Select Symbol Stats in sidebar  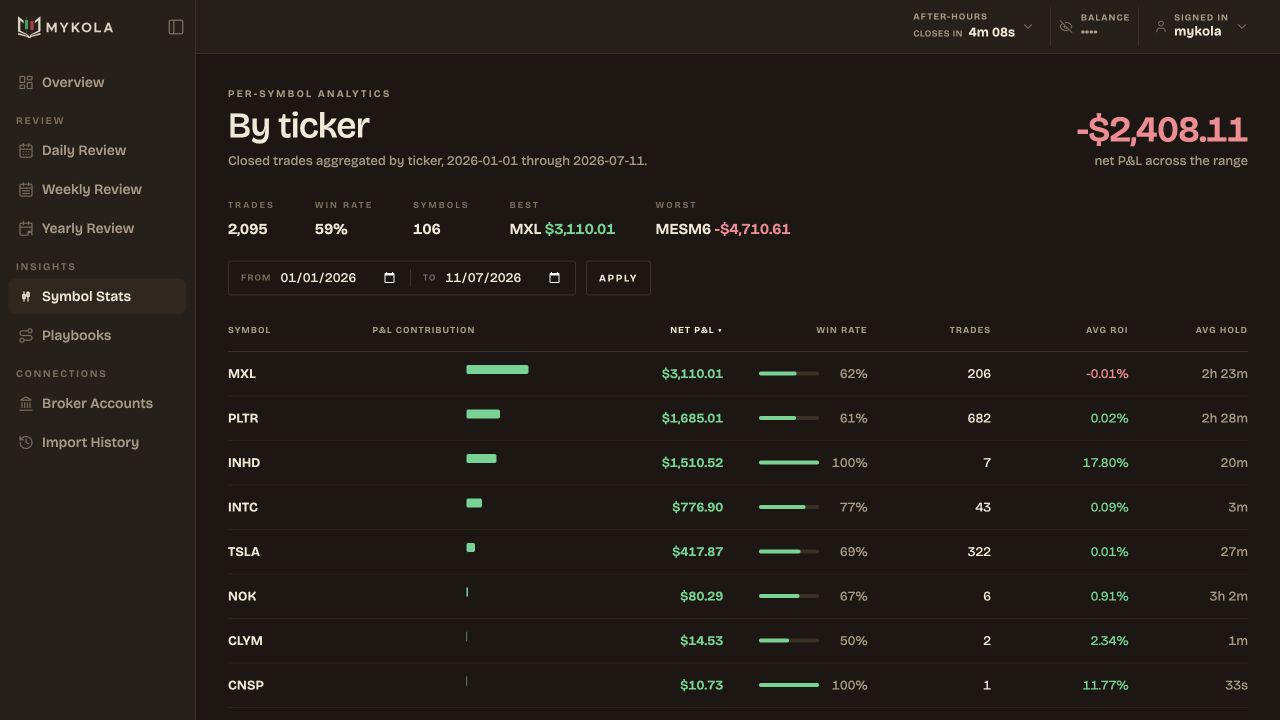tap(97, 296)
